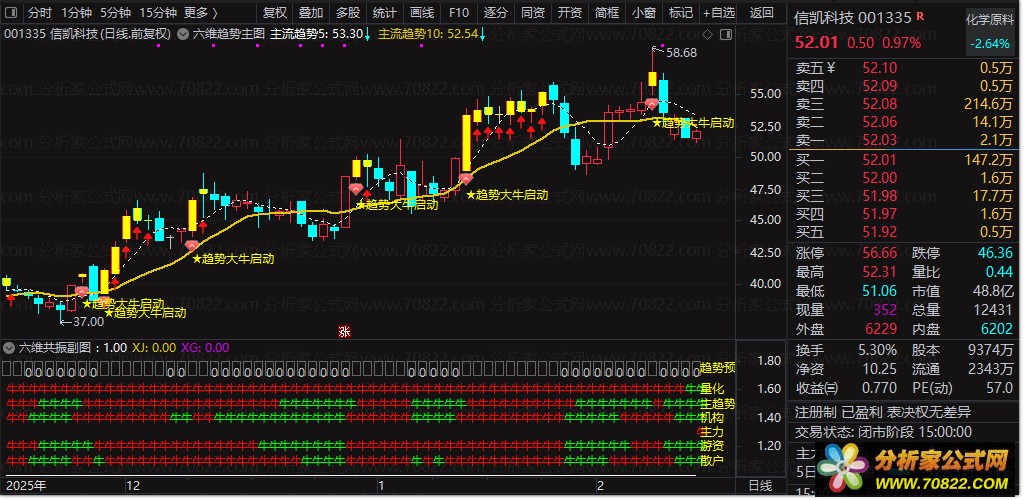Screen dimensions: 1025x500
Task: Click the PE(动) 57.0 value
Action: click(x=1000, y=388)
